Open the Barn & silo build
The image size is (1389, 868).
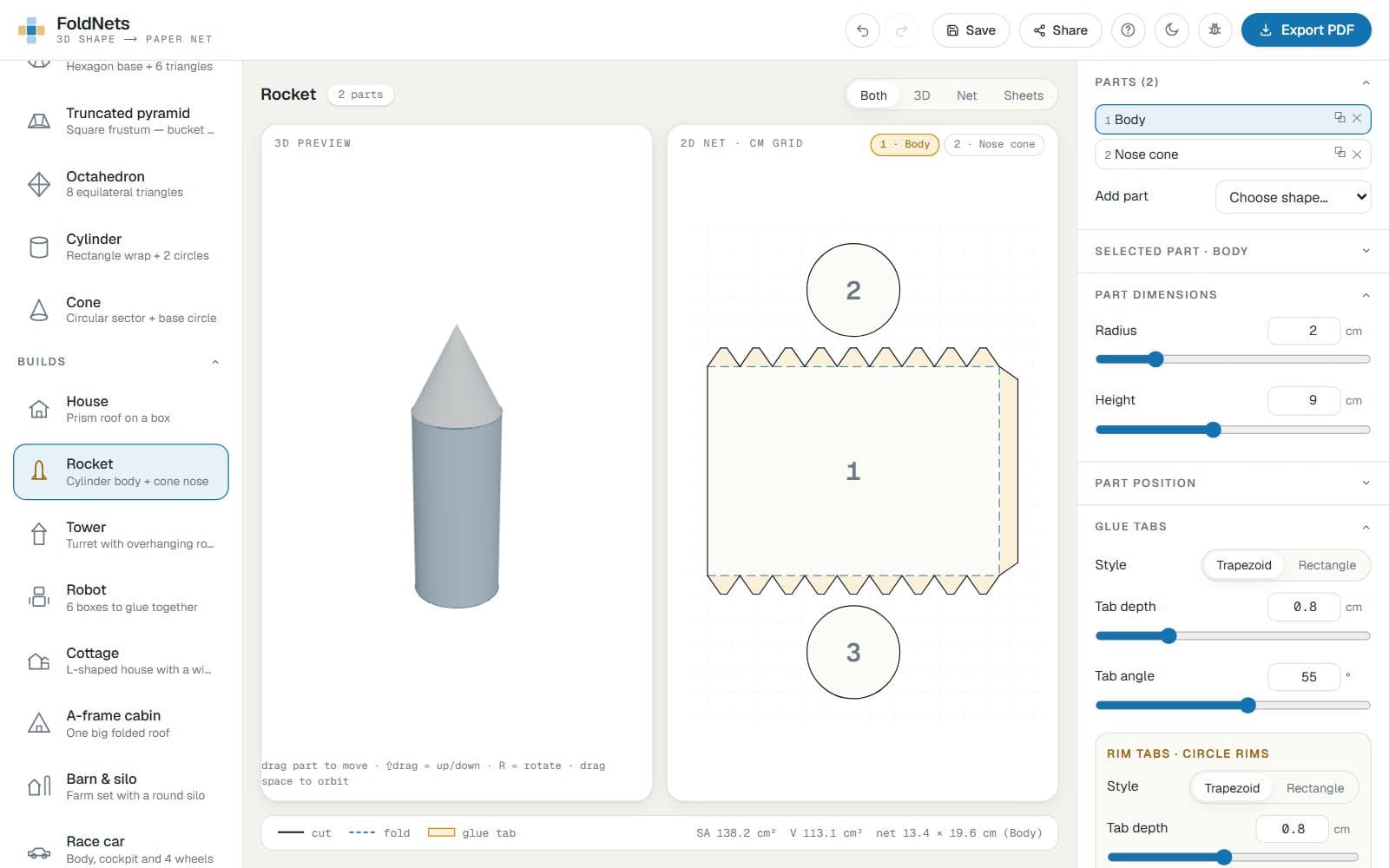coord(121,786)
